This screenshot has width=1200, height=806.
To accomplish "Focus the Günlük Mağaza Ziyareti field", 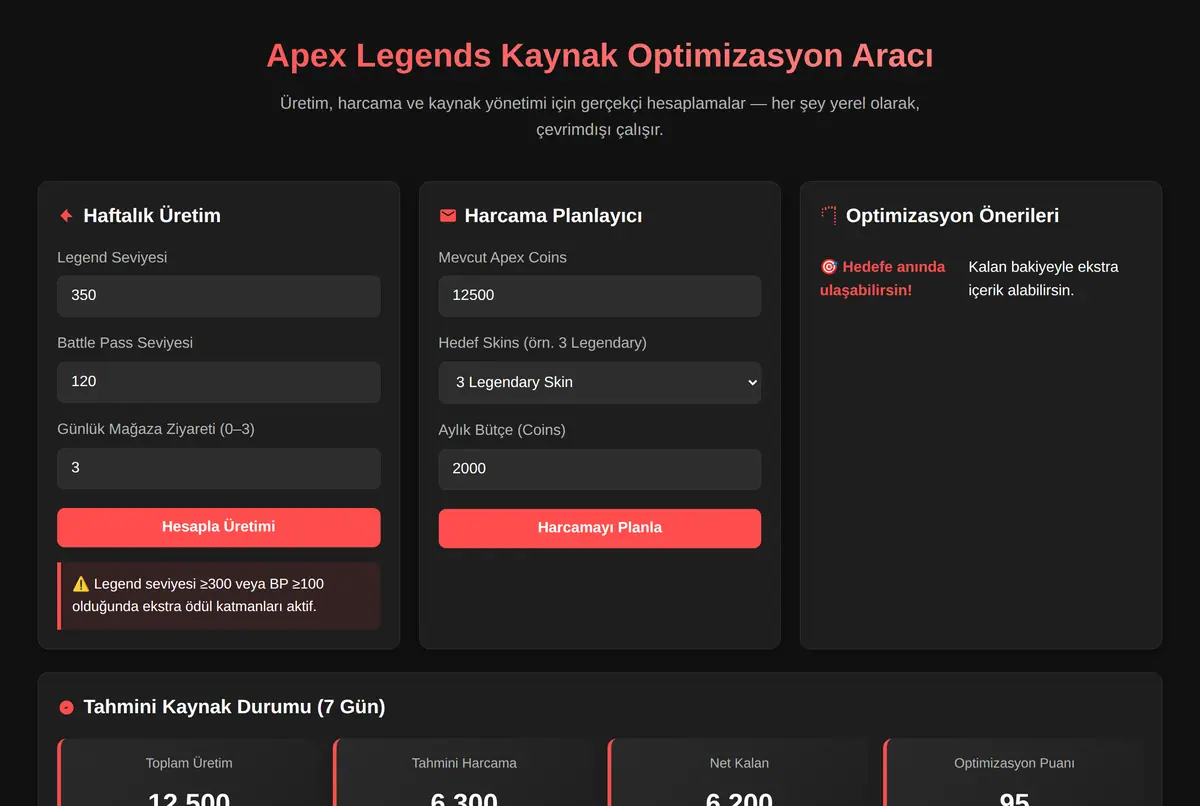I will pyautogui.click(x=219, y=468).
